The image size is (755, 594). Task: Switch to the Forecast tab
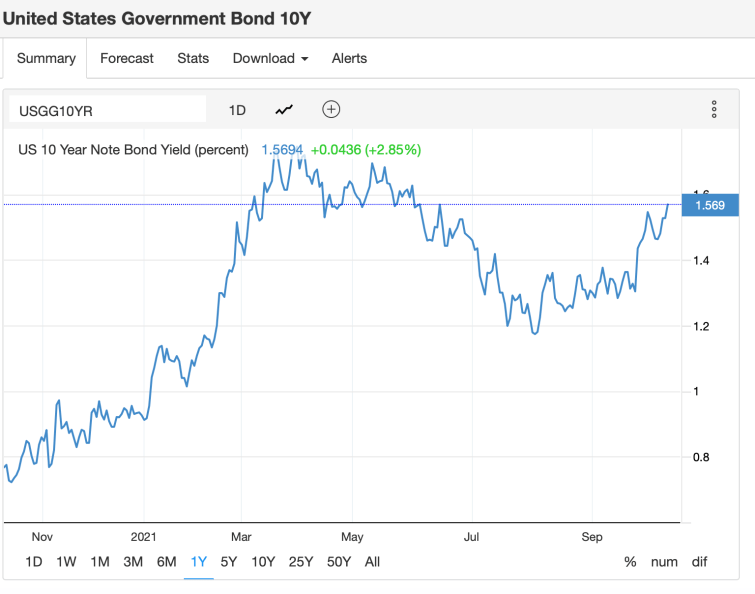point(127,58)
